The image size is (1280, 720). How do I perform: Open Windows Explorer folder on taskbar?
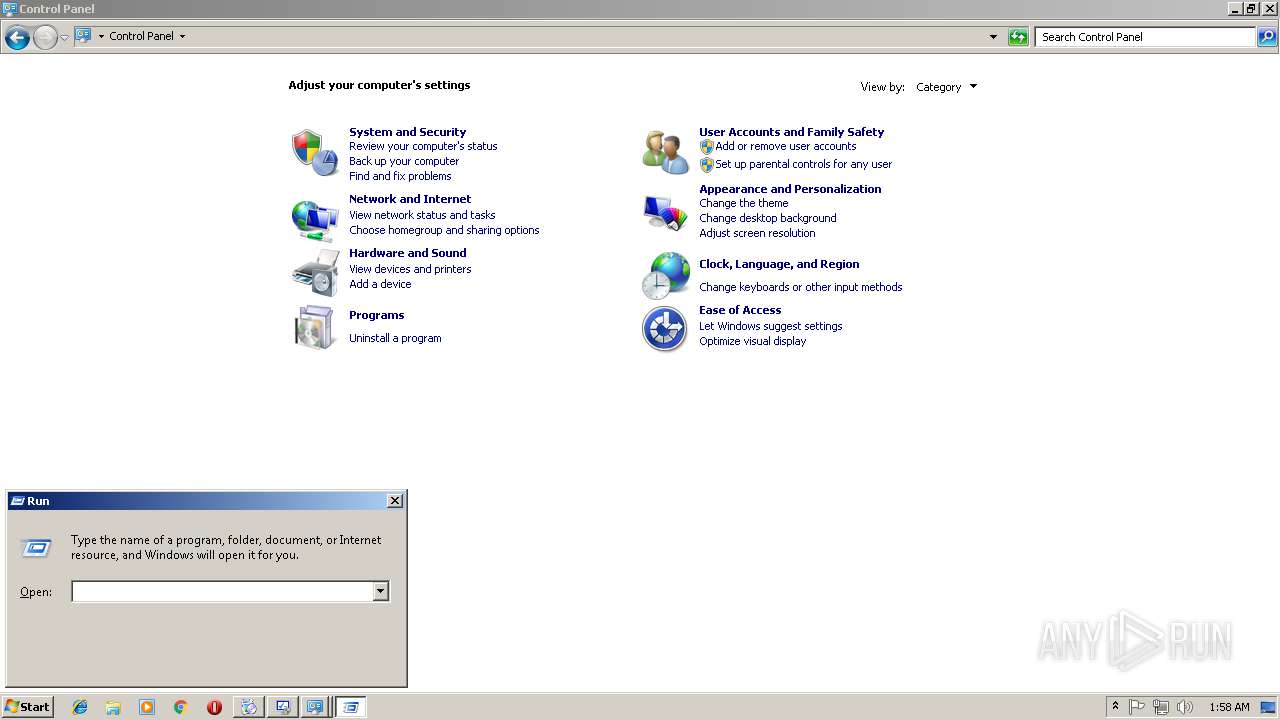coord(113,707)
